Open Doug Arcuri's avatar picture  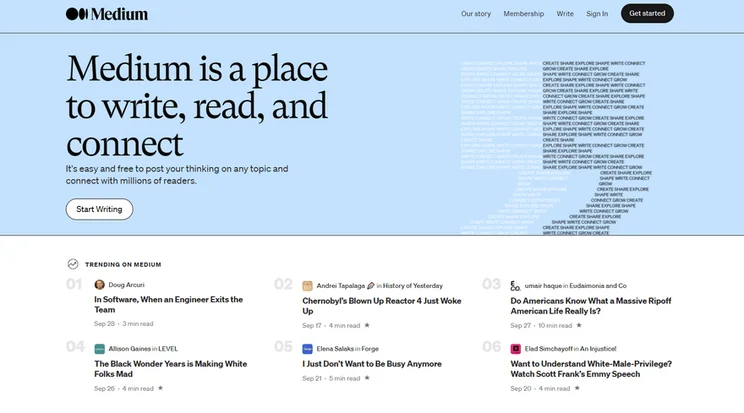(100, 285)
